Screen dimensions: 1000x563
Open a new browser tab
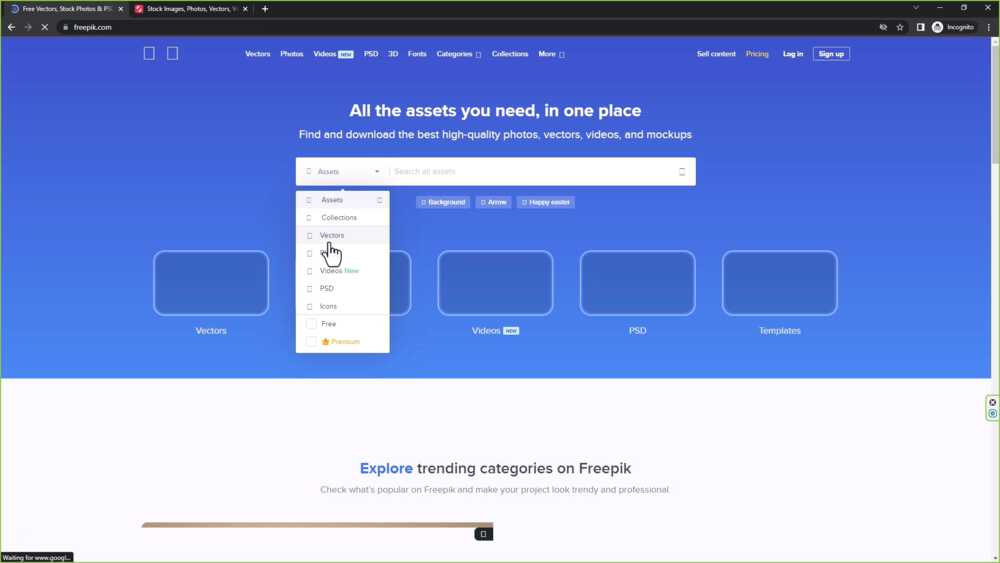(265, 9)
